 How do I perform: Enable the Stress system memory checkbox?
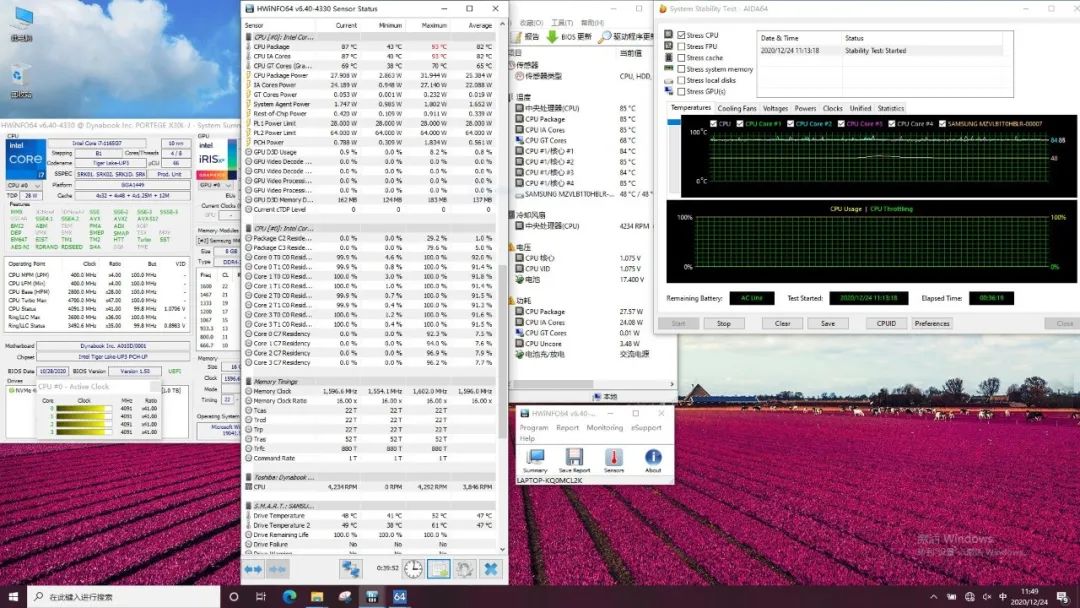click(681, 69)
